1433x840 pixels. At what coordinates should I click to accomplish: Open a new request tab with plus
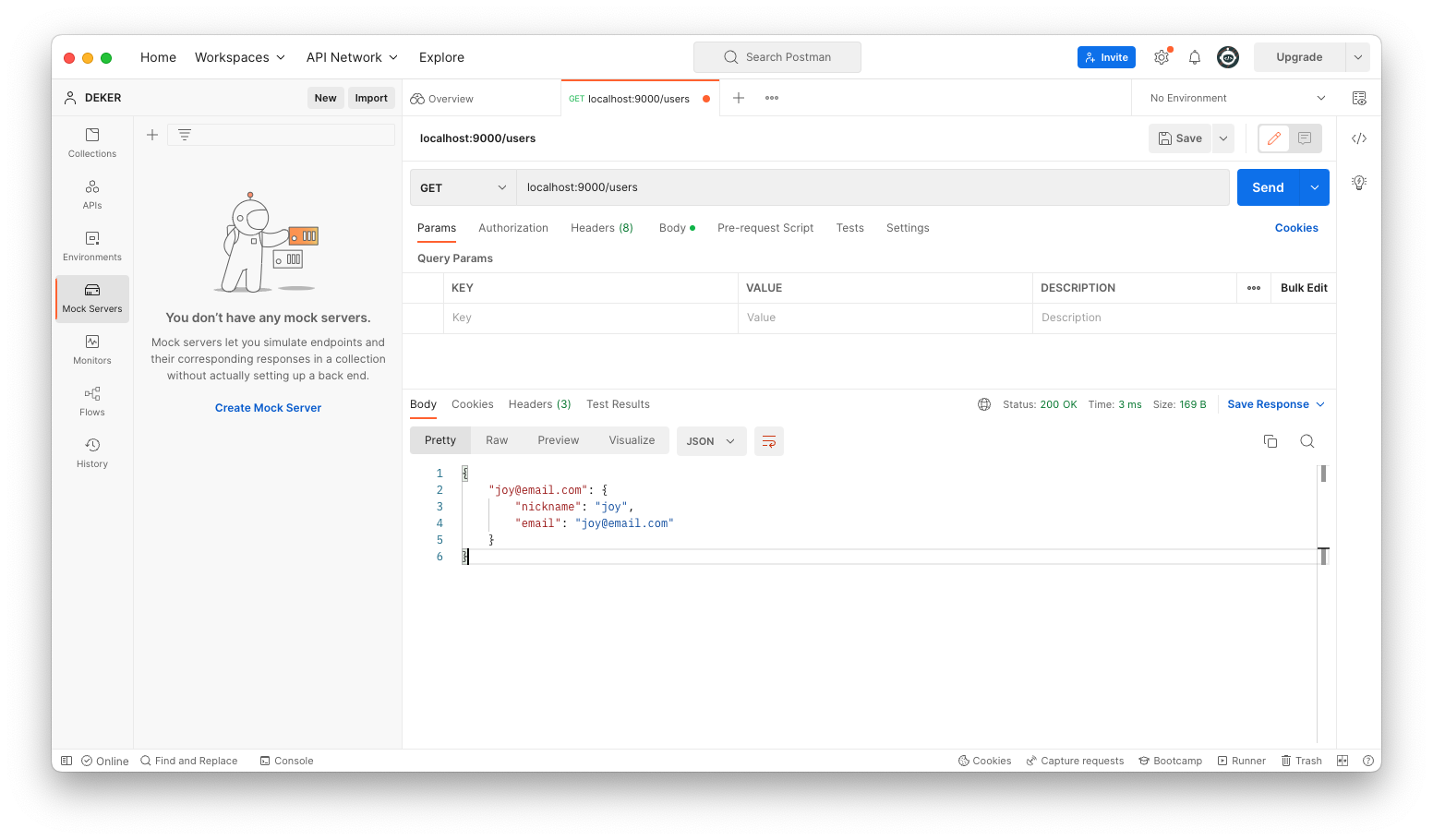[x=739, y=98]
